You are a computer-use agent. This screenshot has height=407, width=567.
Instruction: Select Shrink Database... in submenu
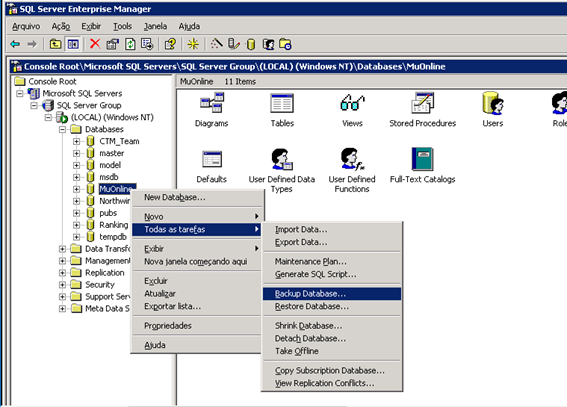tap(332, 326)
